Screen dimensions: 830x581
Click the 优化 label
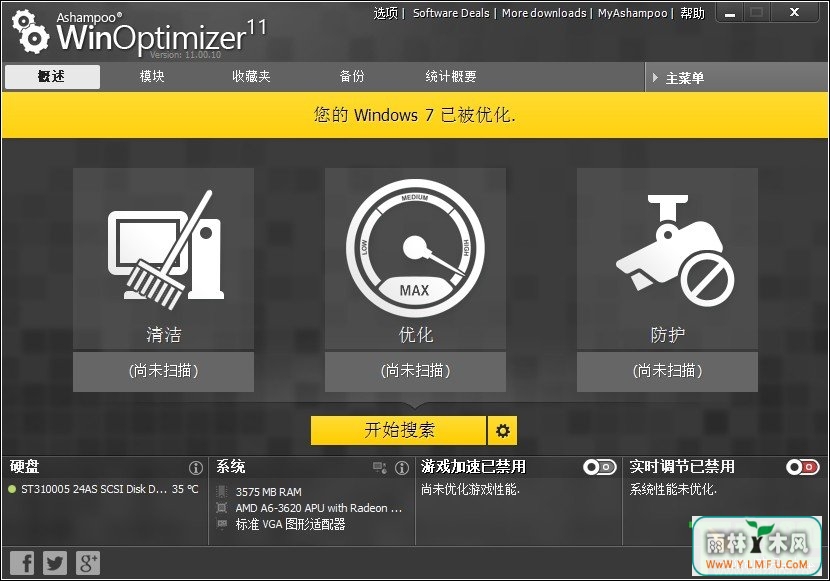[x=416, y=334]
